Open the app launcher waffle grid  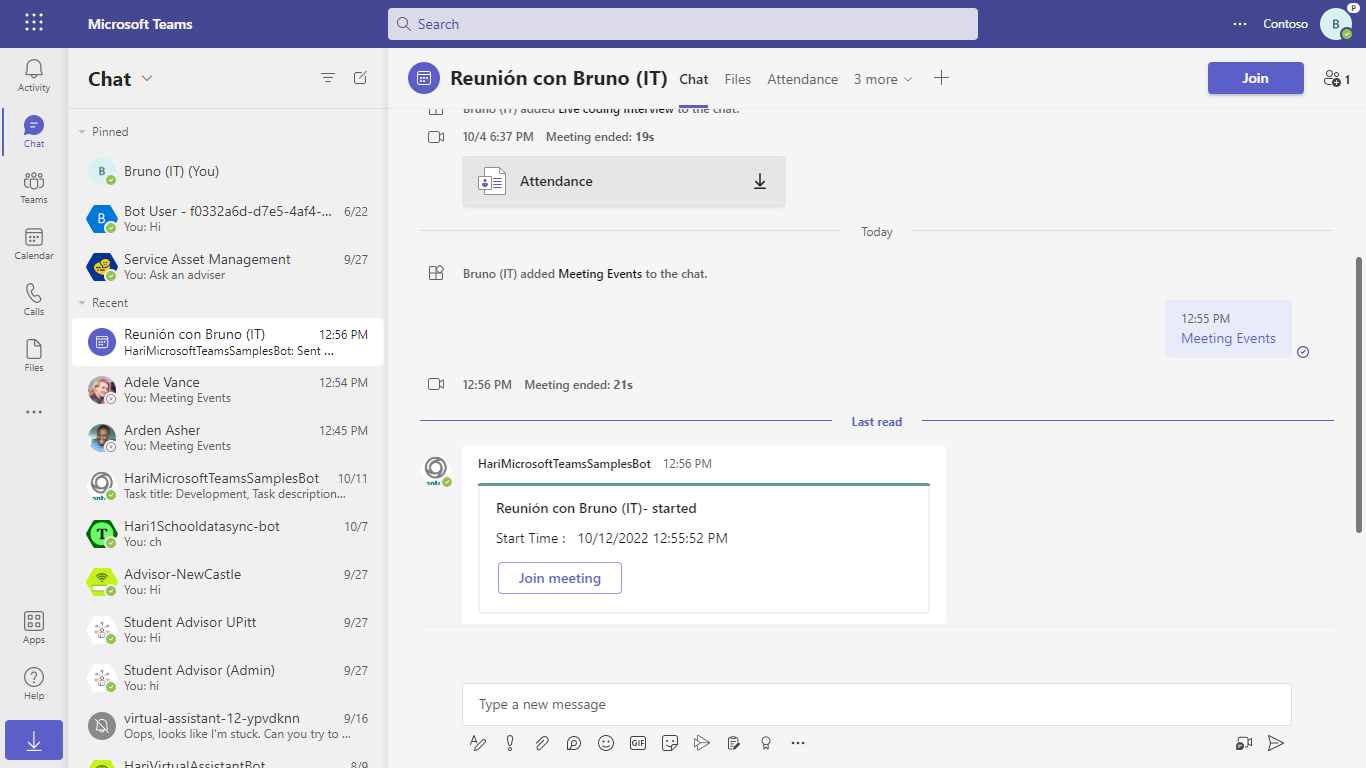coord(34,23)
